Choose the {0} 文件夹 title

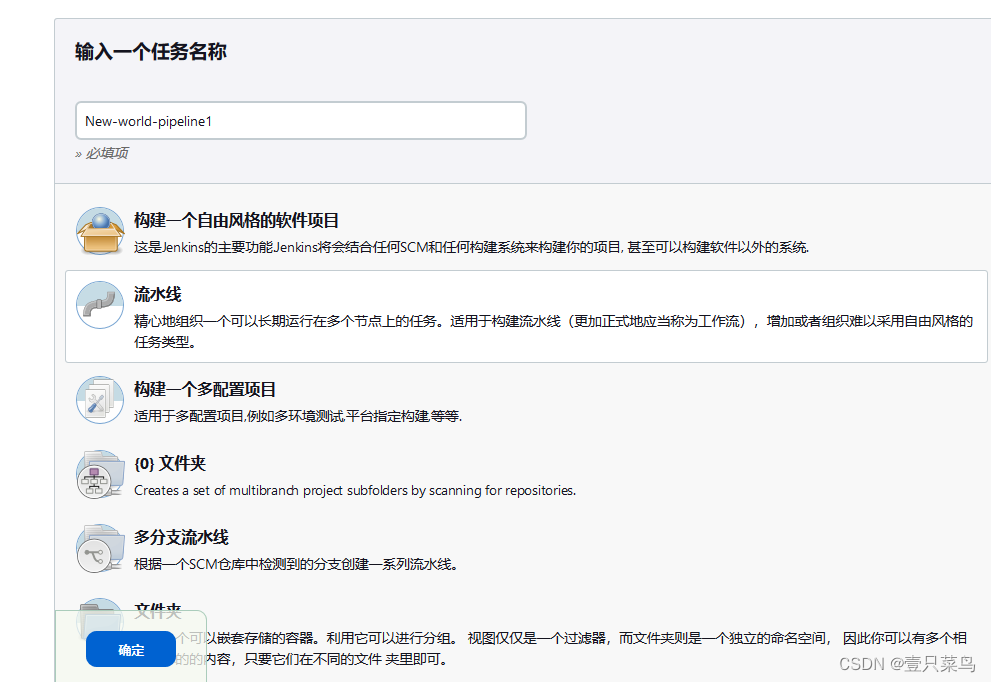click(170, 463)
